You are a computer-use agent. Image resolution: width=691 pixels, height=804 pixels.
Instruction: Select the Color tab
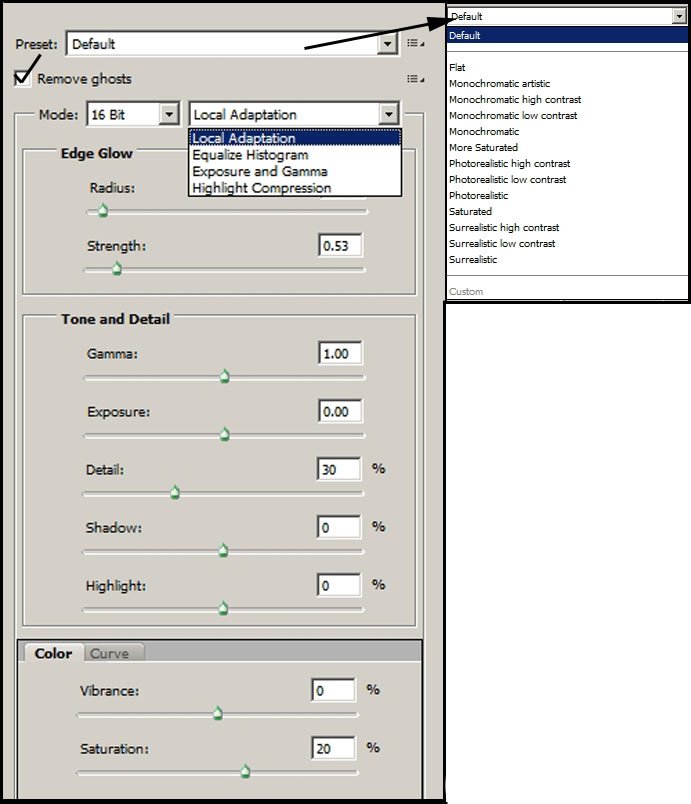[53, 653]
